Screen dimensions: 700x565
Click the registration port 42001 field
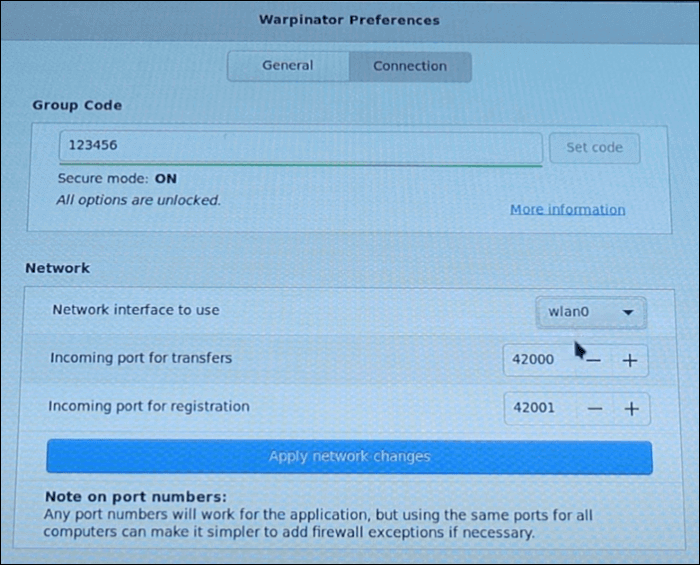coord(540,408)
